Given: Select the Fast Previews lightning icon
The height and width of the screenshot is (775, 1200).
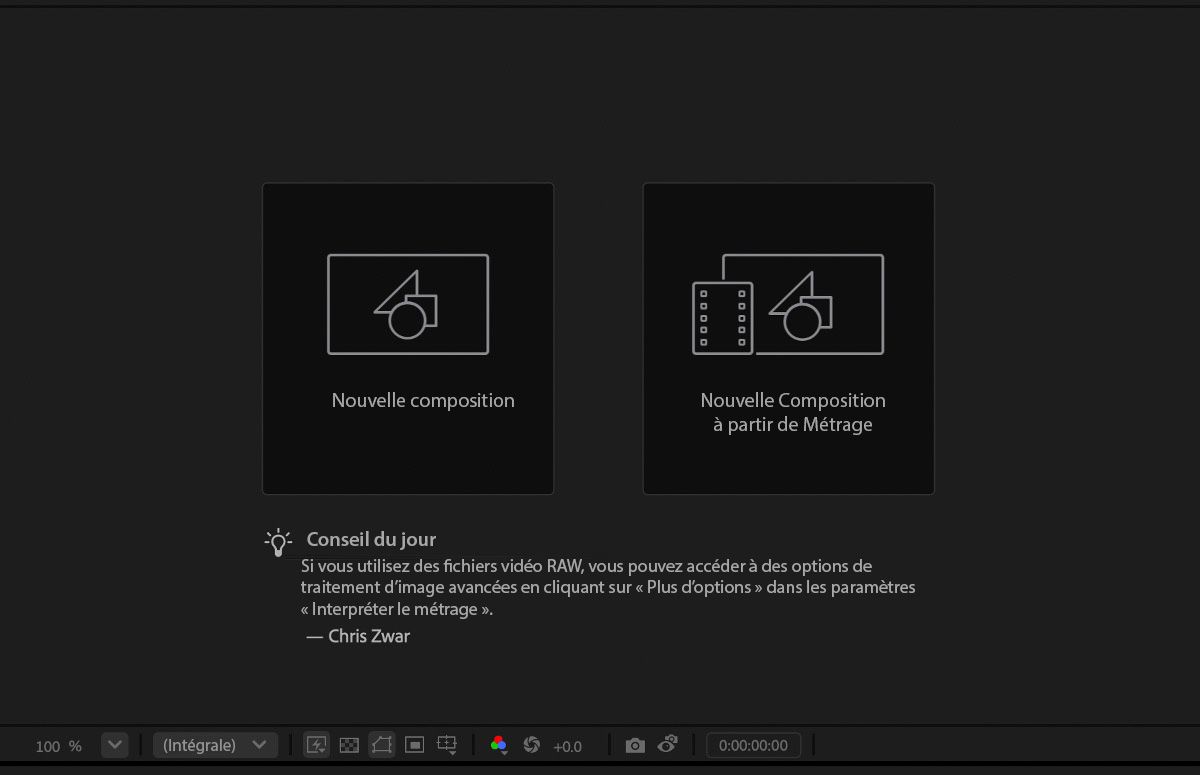Looking at the screenshot, I should click(x=316, y=745).
